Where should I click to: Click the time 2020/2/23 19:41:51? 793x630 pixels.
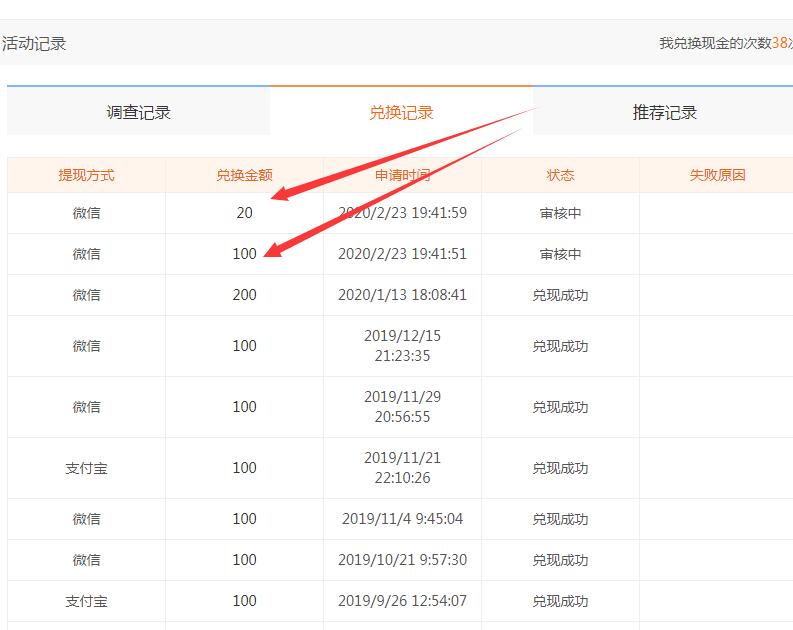click(x=403, y=254)
